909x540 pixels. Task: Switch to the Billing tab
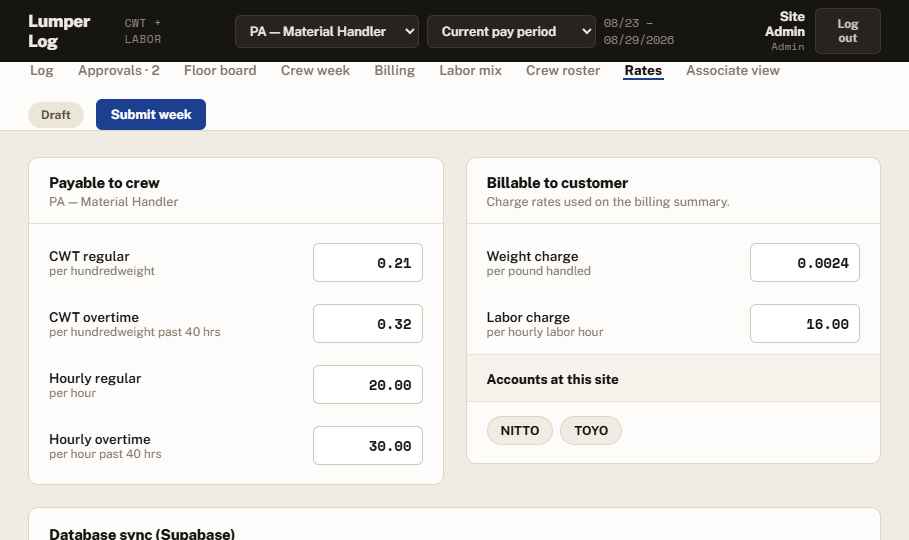(395, 70)
